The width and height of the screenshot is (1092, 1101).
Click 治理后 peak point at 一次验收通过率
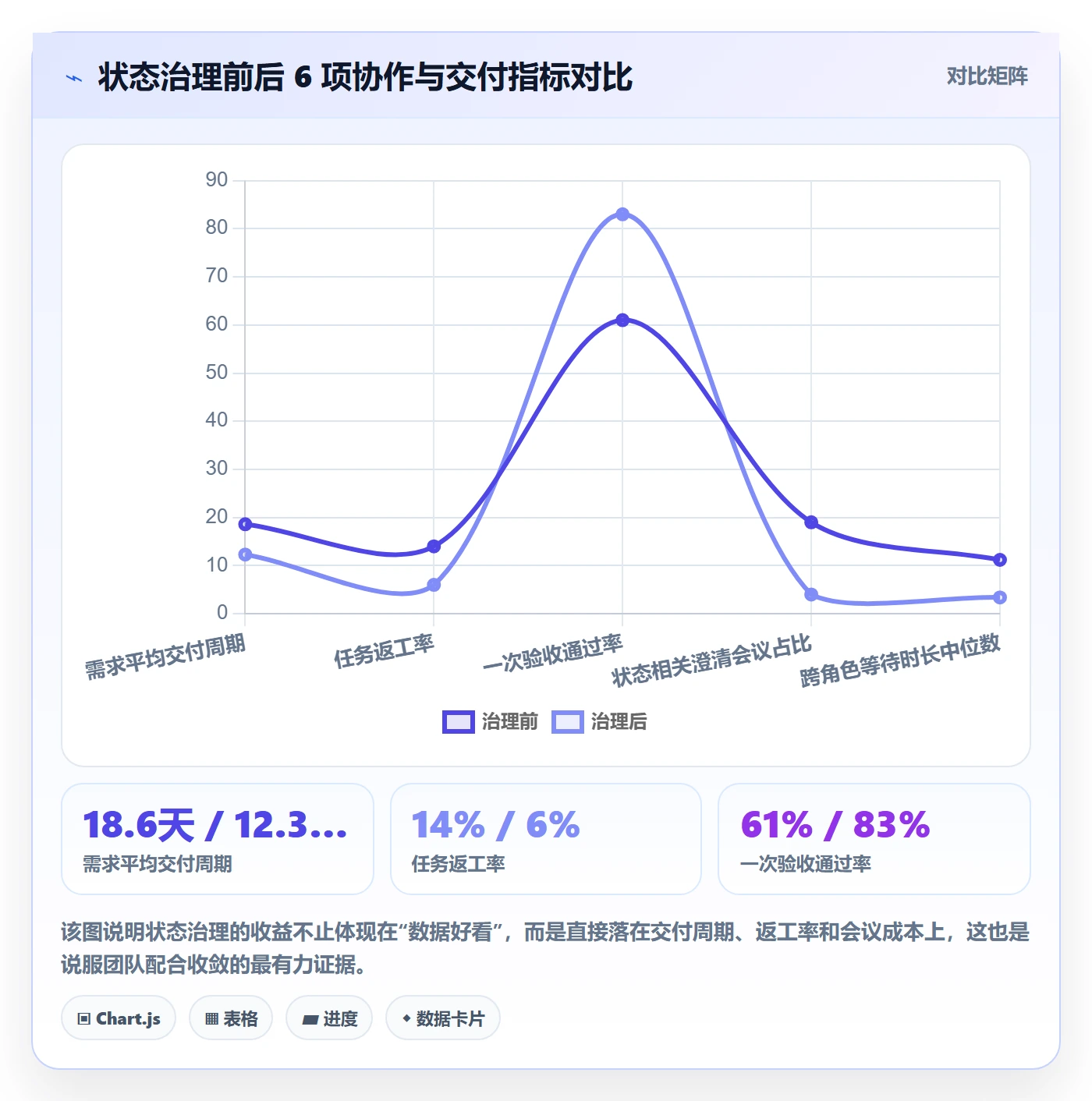(x=622, y=214)
